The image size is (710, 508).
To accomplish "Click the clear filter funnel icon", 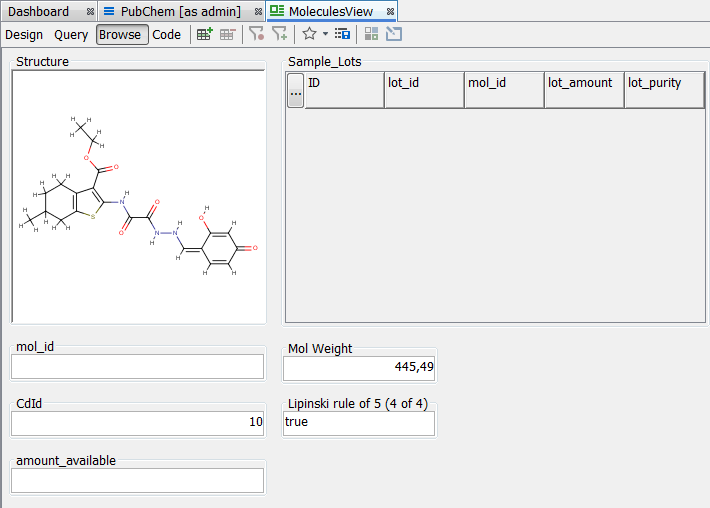I will 256,34.
